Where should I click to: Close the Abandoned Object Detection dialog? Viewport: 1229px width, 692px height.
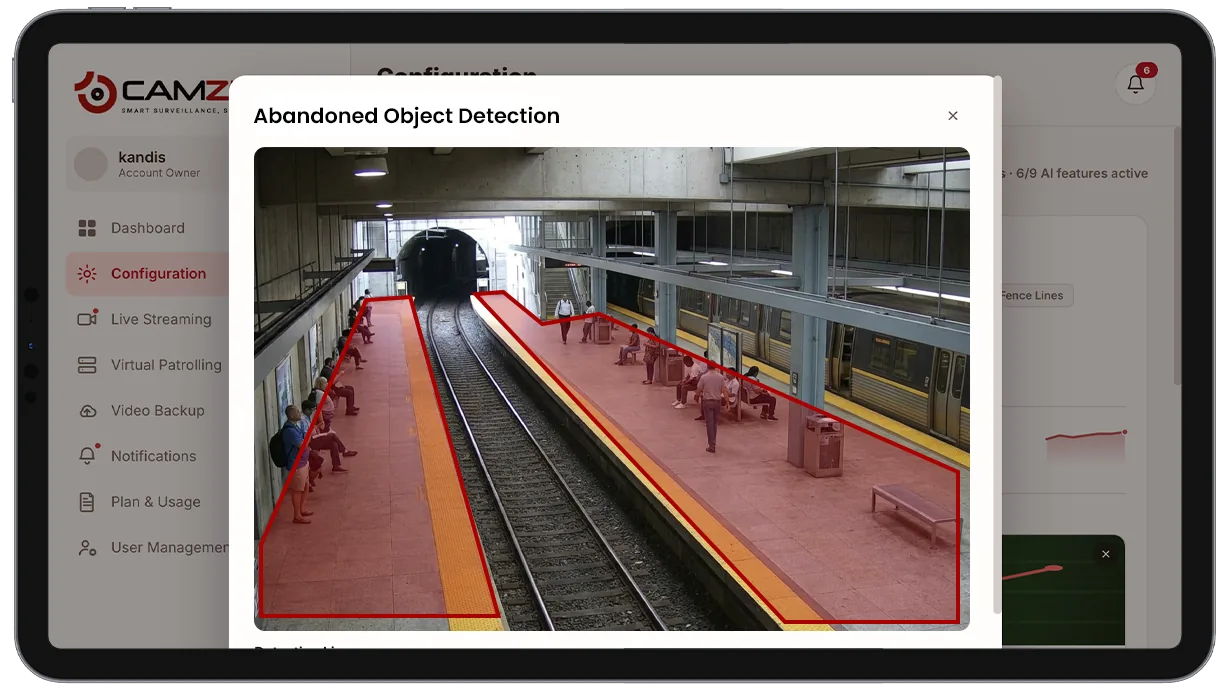click(953, 116)
